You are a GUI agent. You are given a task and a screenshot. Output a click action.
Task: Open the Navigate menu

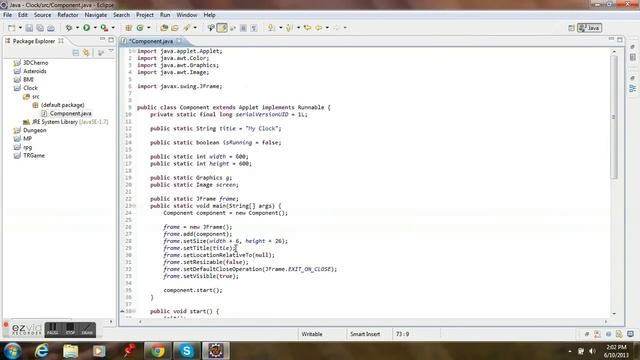point(96,15)
